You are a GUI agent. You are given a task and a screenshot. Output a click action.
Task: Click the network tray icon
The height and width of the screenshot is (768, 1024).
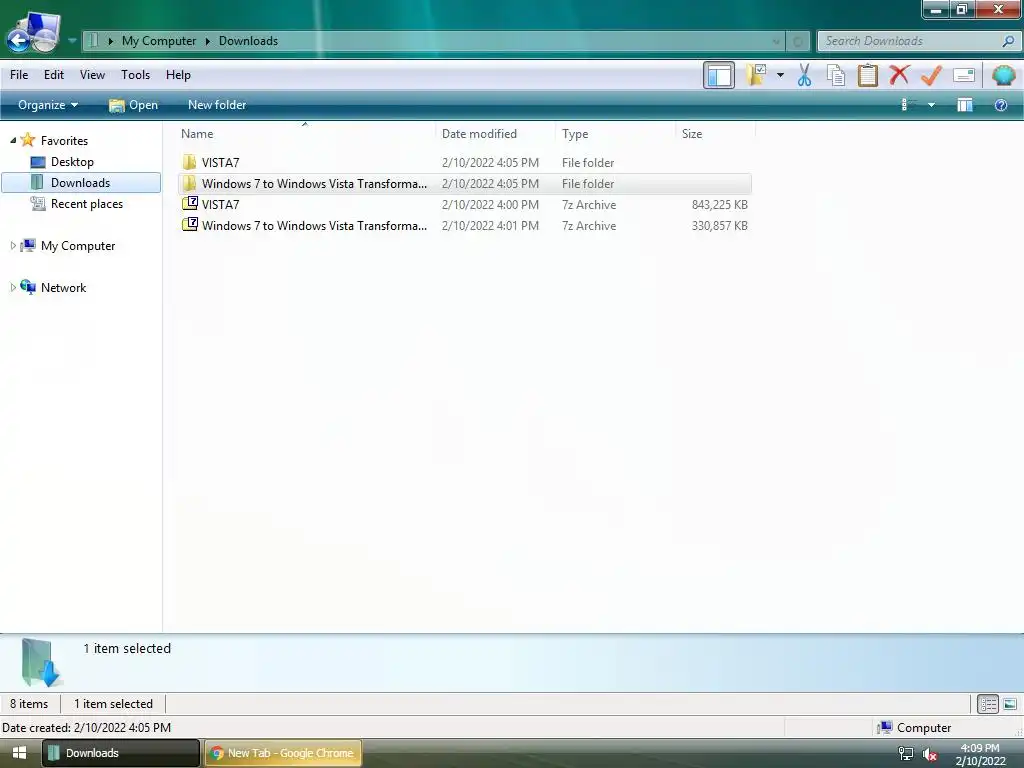pyautogui.click(x=906, y=754)
